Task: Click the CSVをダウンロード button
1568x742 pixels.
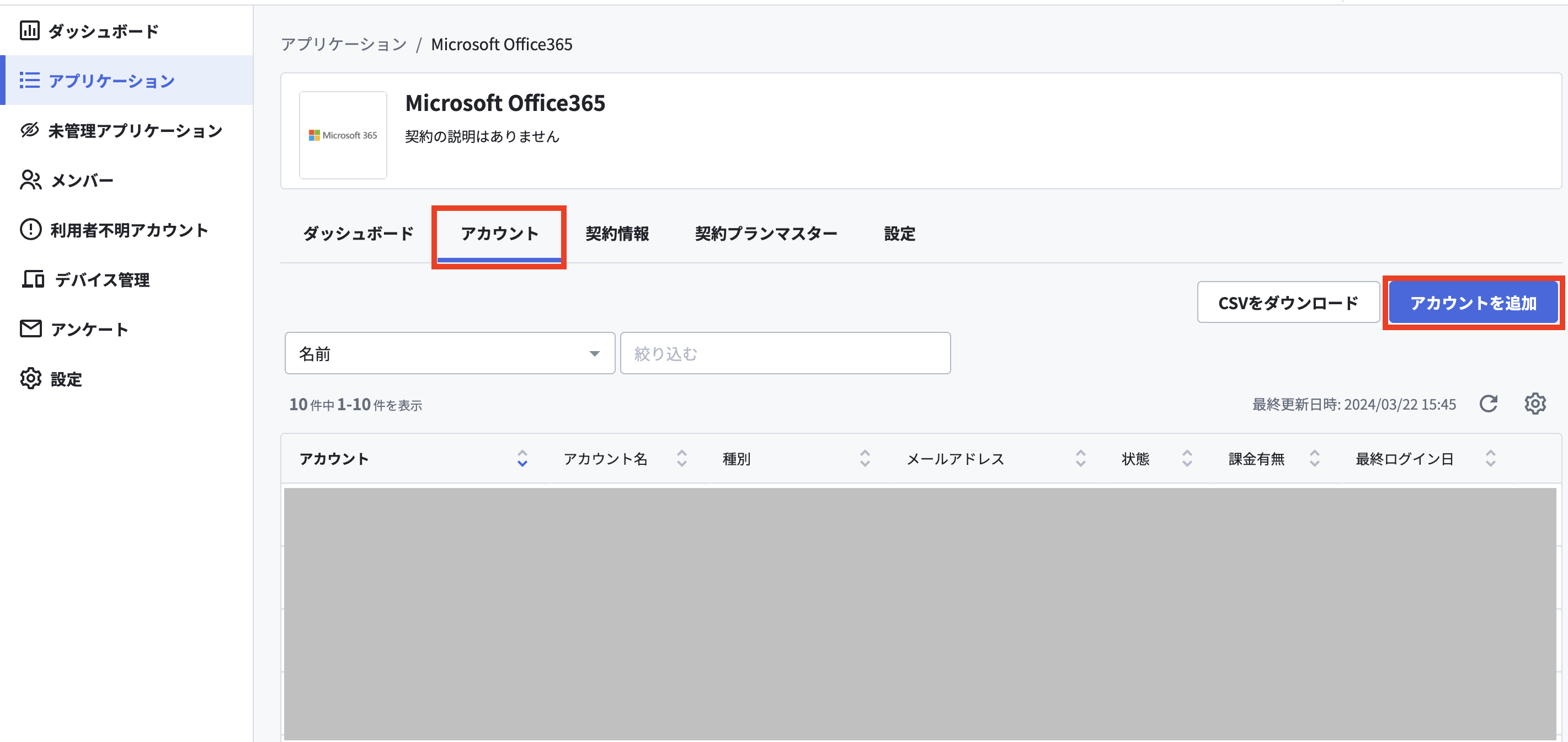Action: coord(1288,302)
